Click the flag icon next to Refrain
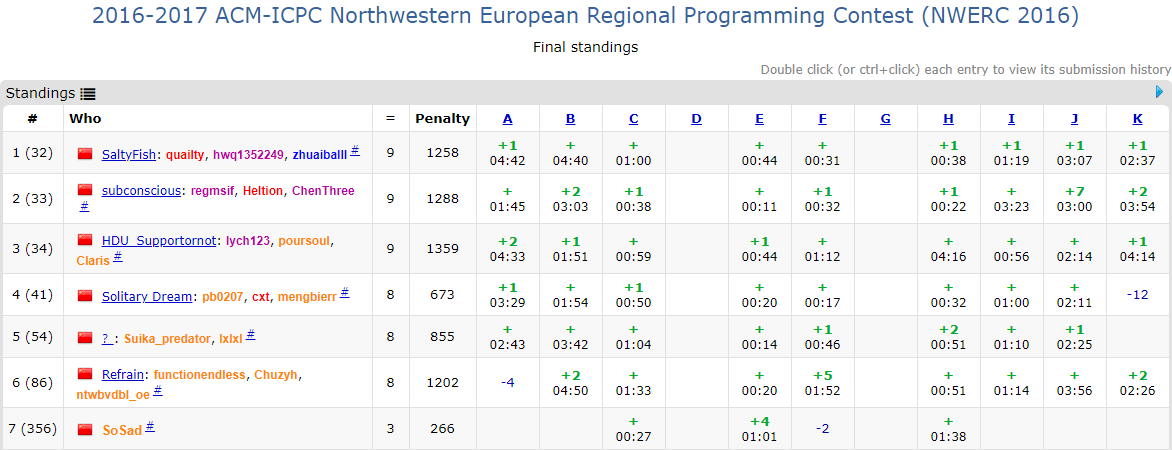Screen dimensions: 1172x450 tap(85, 374)
